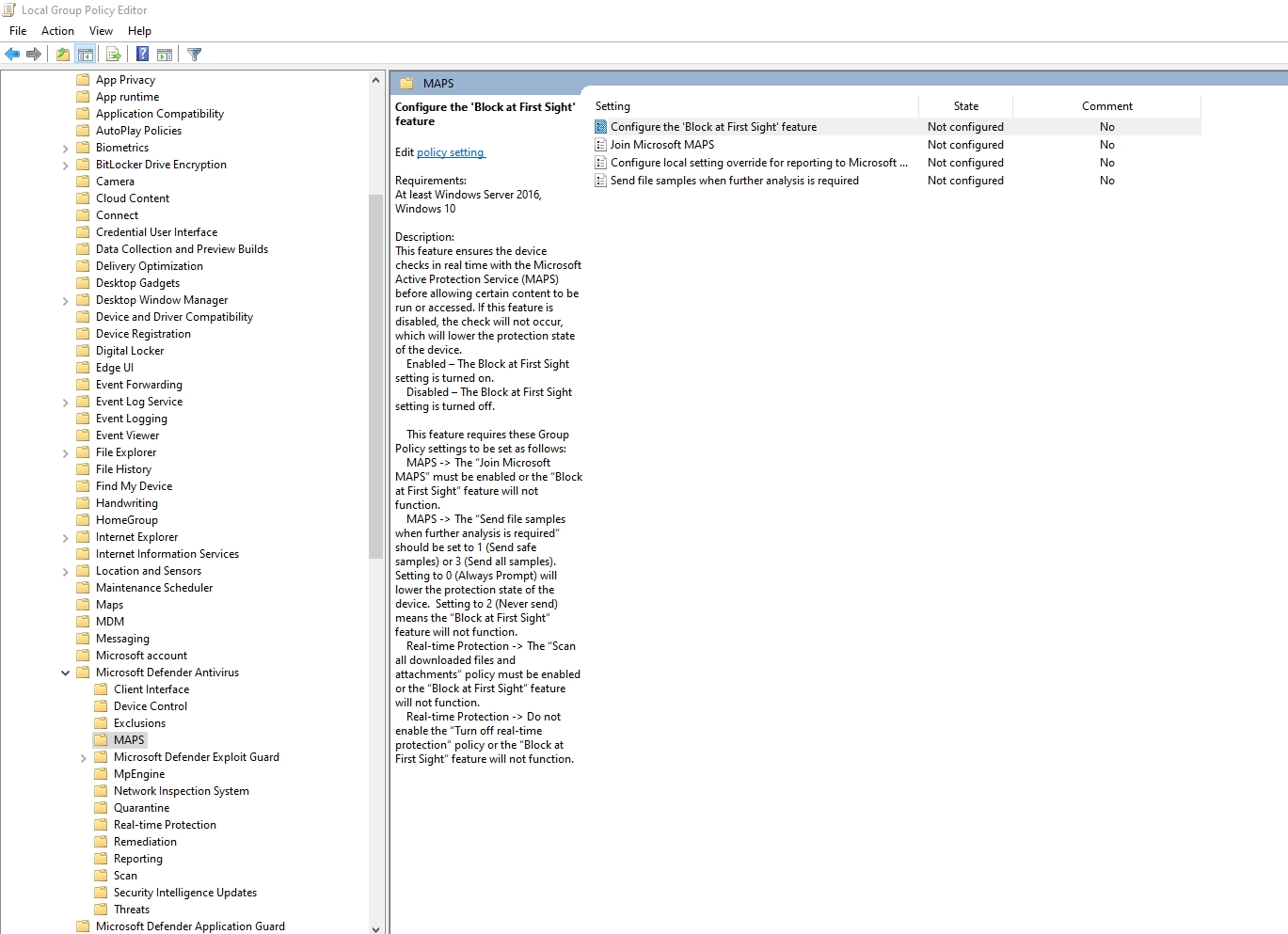The image size is (1288, 934).
Task: Select the 'Send file samples when further analysis is required' setting
Action: pyautogui.click(x=735, y=180)
